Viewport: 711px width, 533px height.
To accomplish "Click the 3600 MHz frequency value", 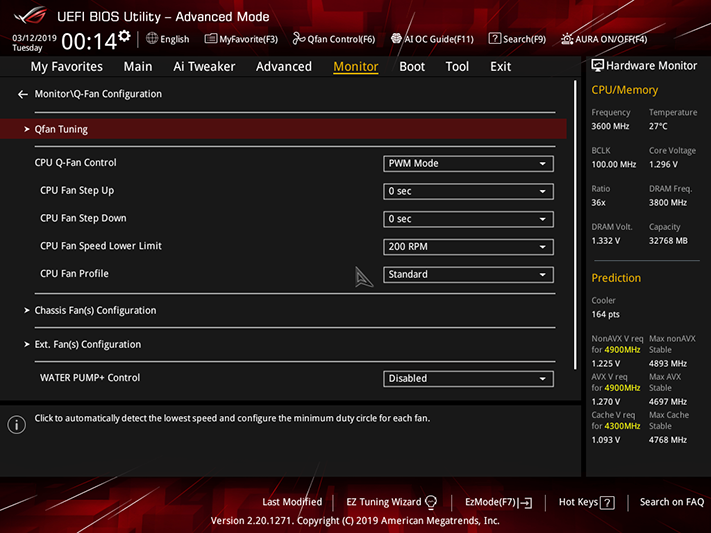I will (610, 126).
